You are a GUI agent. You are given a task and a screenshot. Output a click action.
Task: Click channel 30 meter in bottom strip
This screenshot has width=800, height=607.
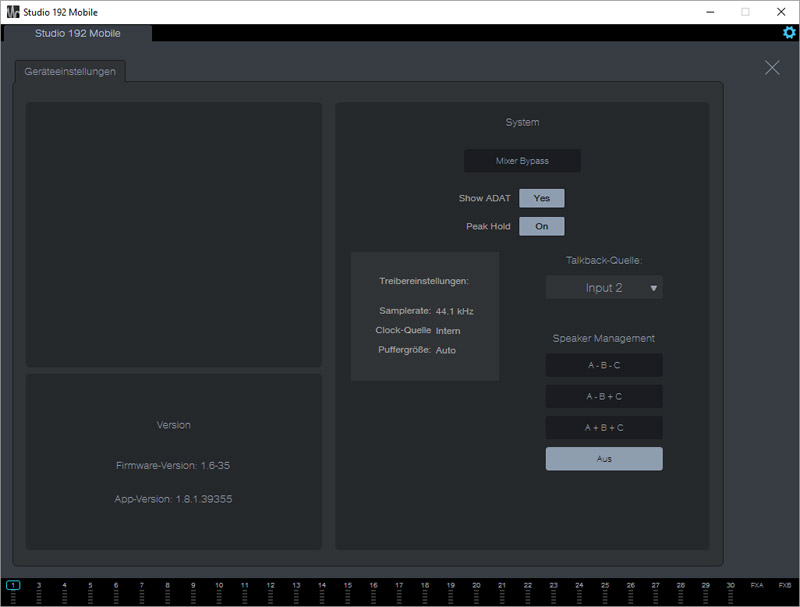(x=731, y=590)
